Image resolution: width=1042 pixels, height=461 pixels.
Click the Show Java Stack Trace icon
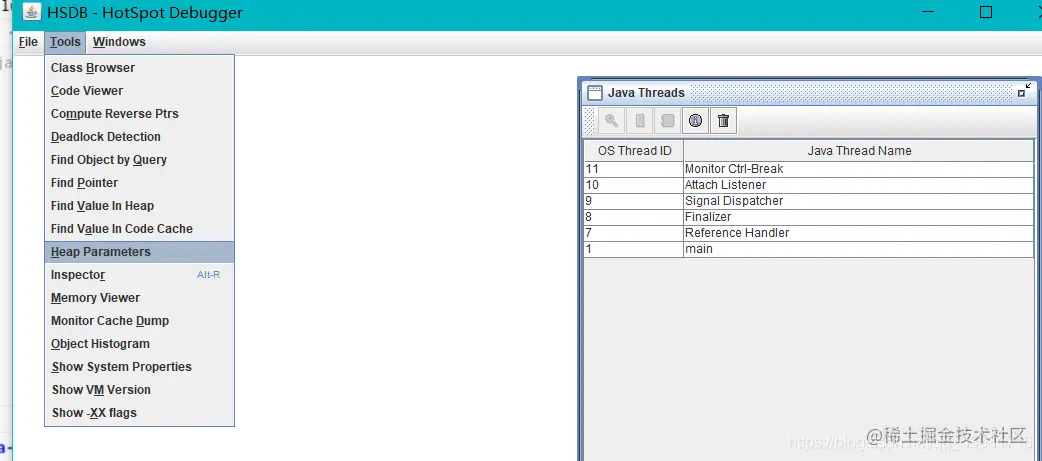tap(668, 121)
